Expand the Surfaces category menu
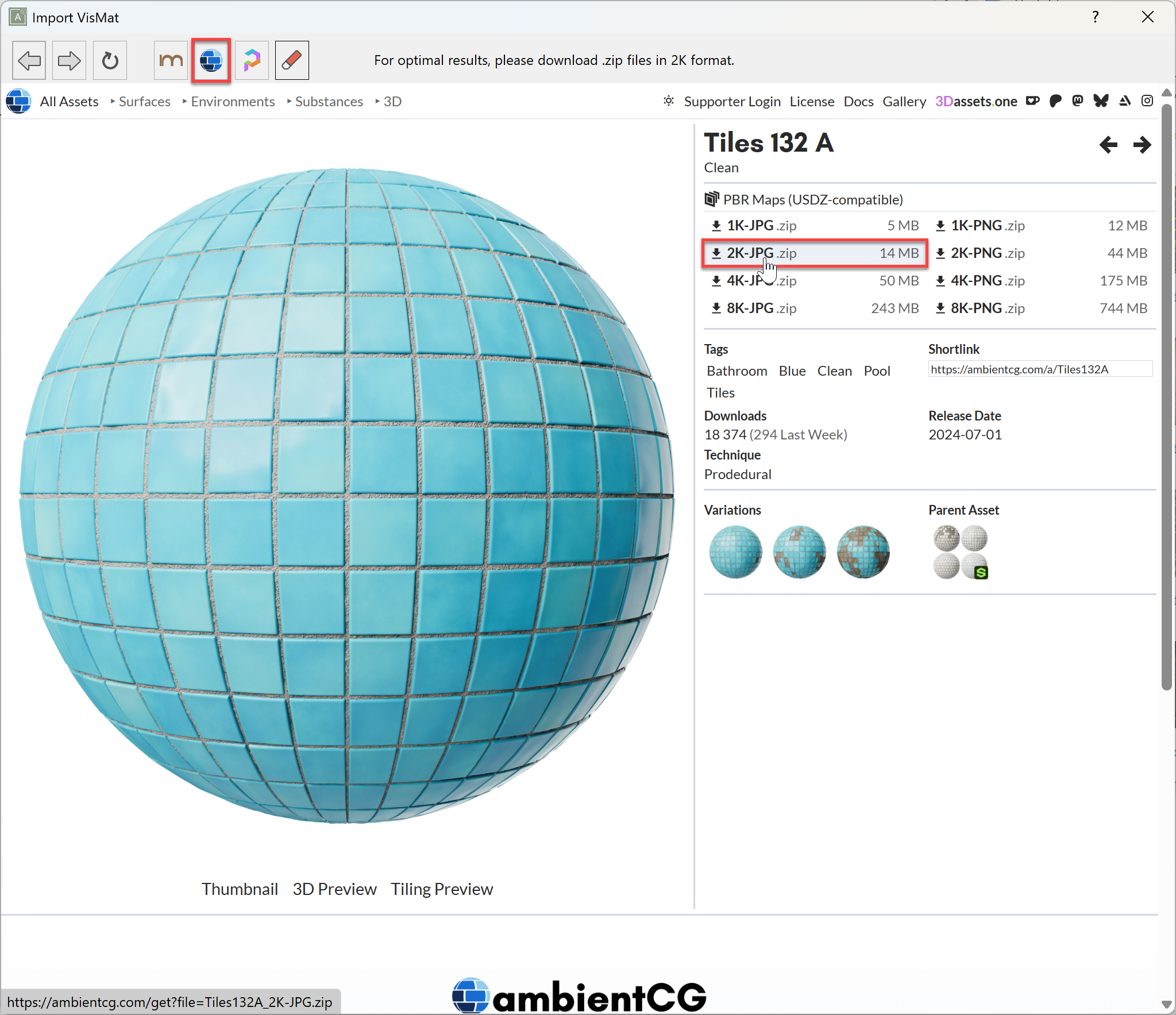 click(x=144, y=102)
